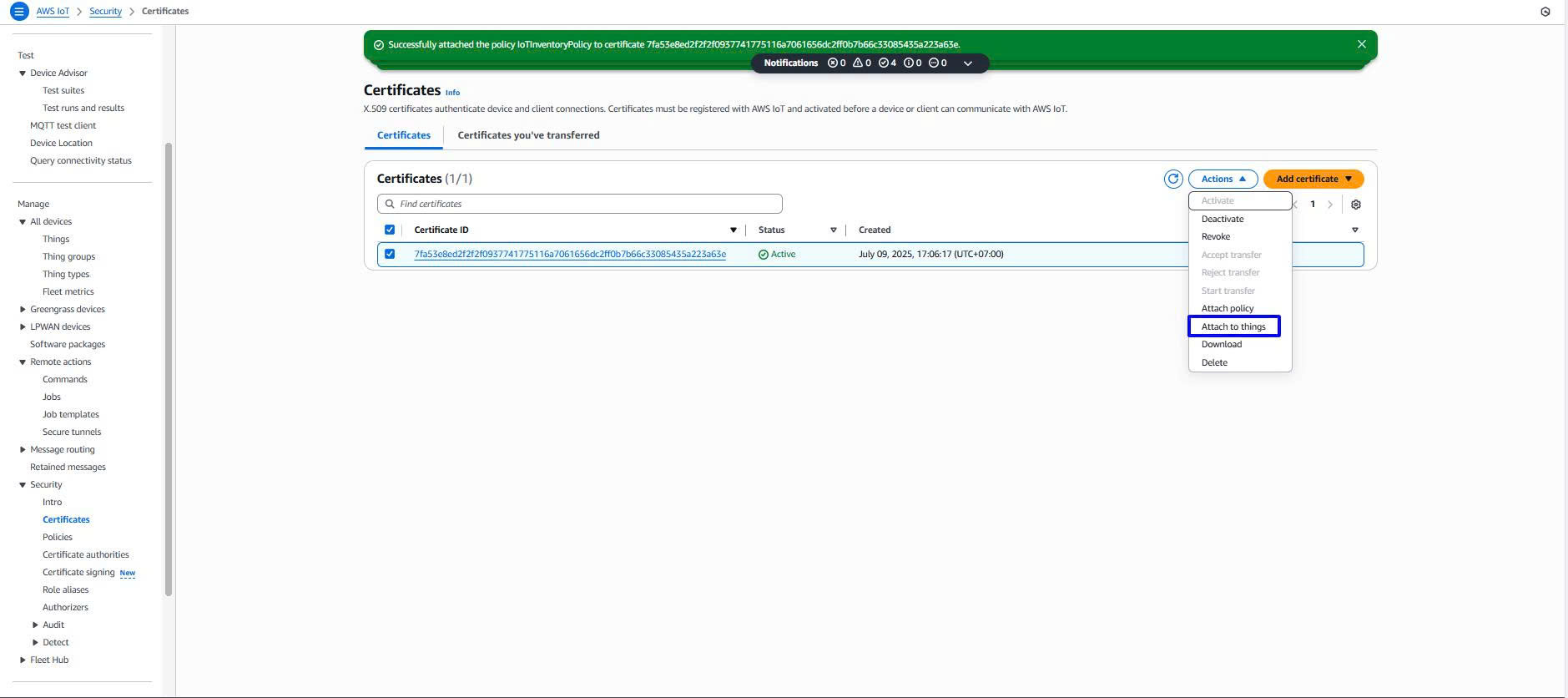Switch to Certificates you've transferred tab

[528, 135]
